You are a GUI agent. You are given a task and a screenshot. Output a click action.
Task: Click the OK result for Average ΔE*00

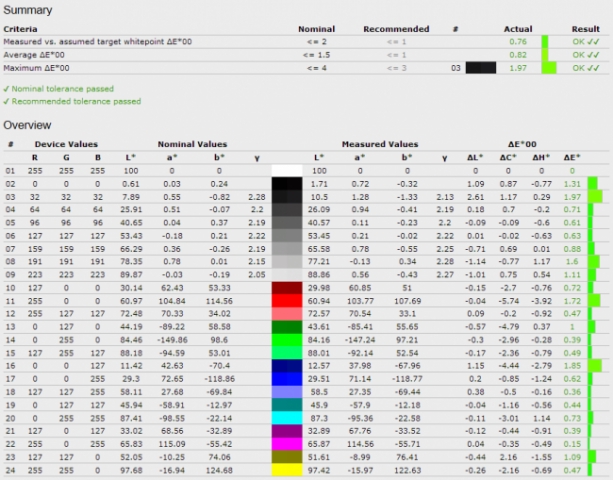pos(578,54)
